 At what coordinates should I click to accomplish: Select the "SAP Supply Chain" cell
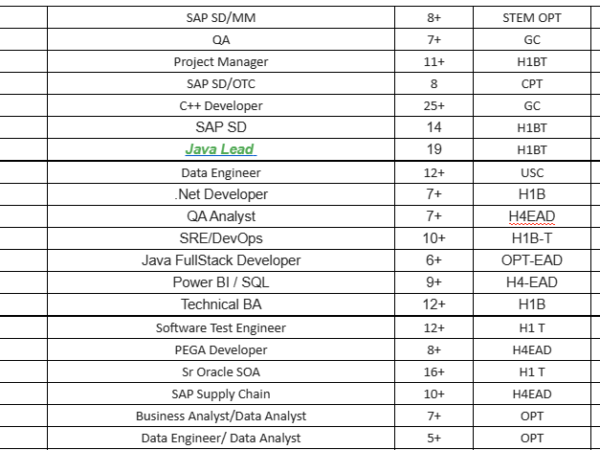(x=220, y=394)
